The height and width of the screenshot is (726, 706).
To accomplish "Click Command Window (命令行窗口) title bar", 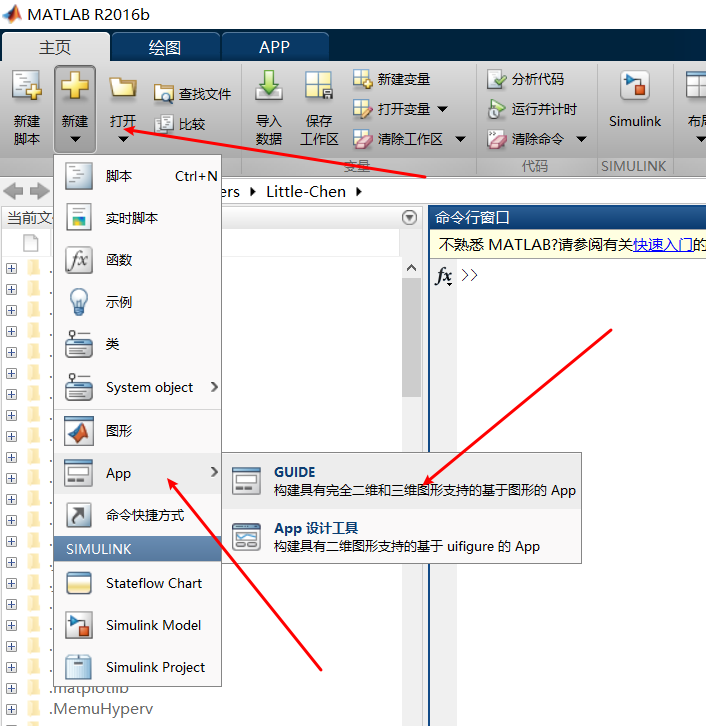I will [568, 218].
